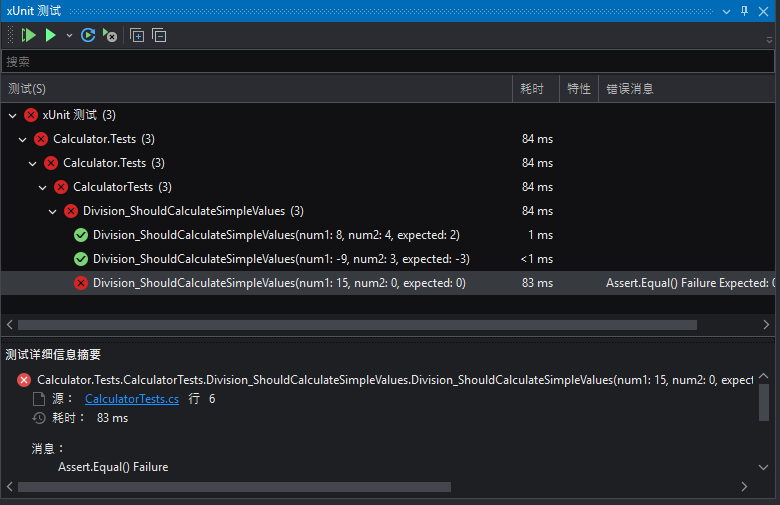
Task: Collapse the first Calculator.Tests (3) node
Action: pos(23,139)
